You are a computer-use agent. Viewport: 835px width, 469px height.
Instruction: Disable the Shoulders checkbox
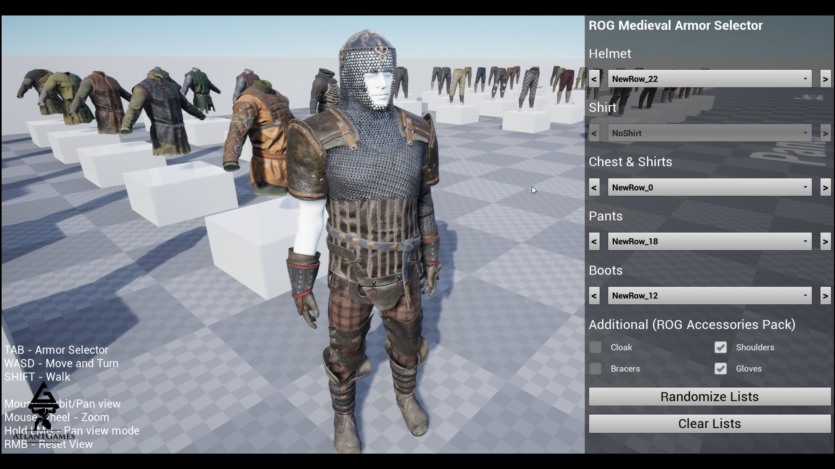721,347
